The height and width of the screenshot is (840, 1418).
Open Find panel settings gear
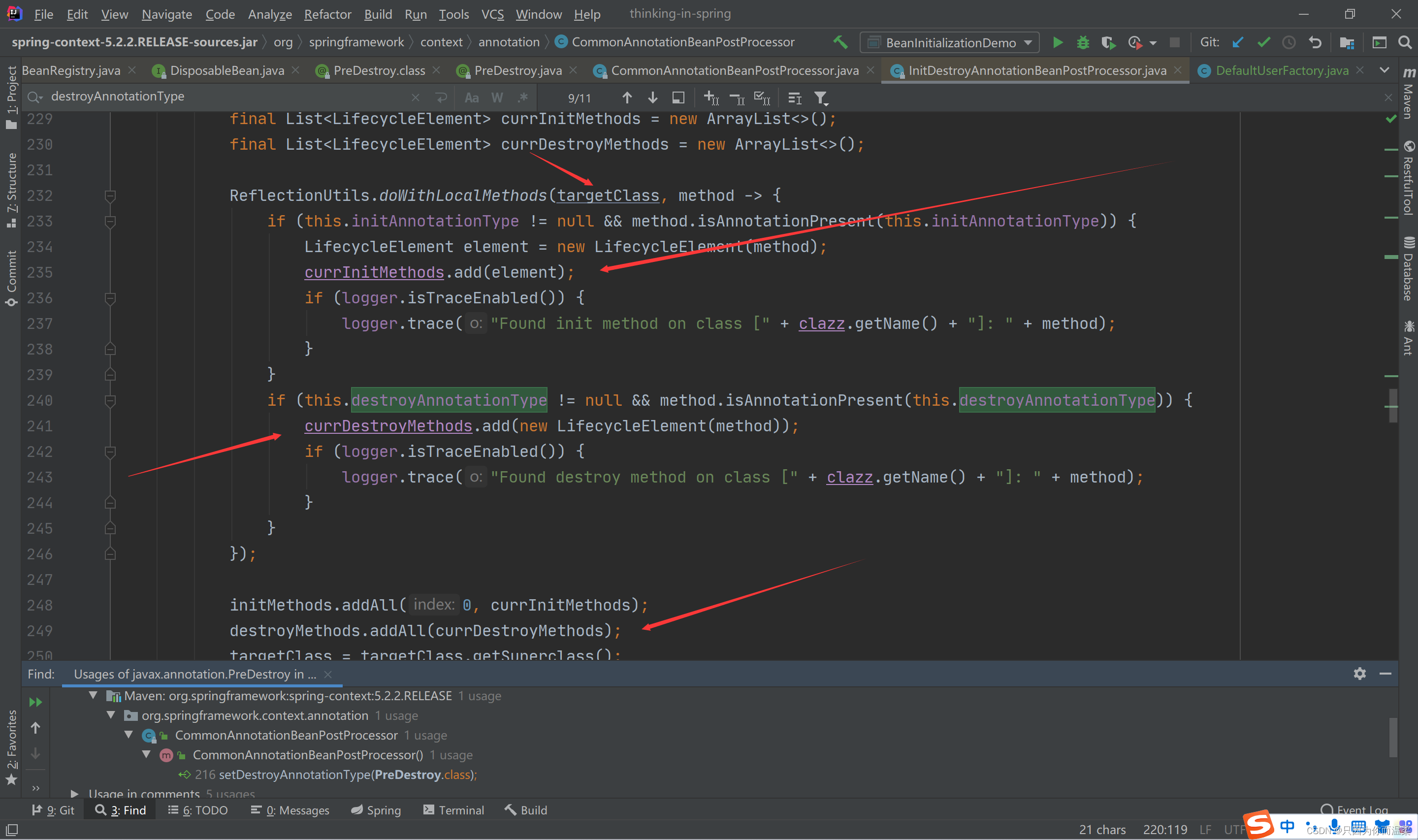(x=1359, y=674)
